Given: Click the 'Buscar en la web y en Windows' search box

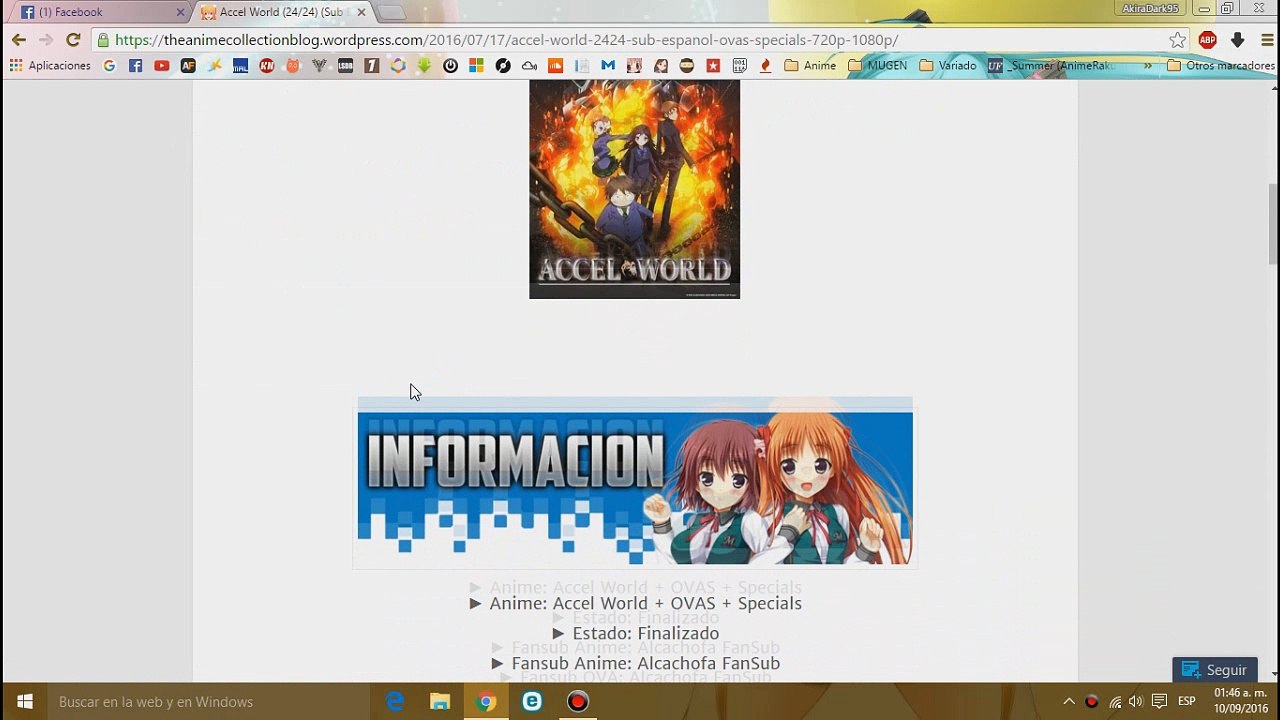Looking at the screenshot, I should [210, 702].
